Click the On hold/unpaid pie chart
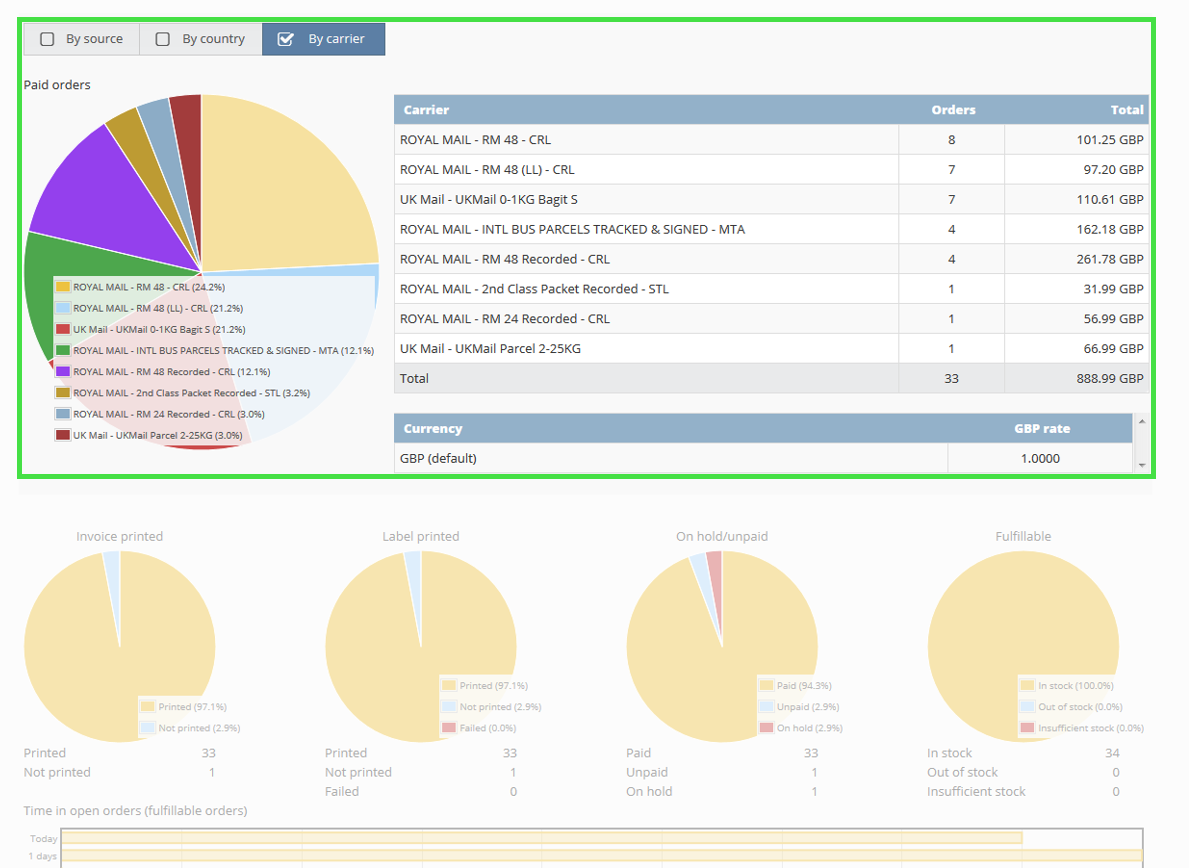This screenshot has height=868, width=1189. [722, 646]
